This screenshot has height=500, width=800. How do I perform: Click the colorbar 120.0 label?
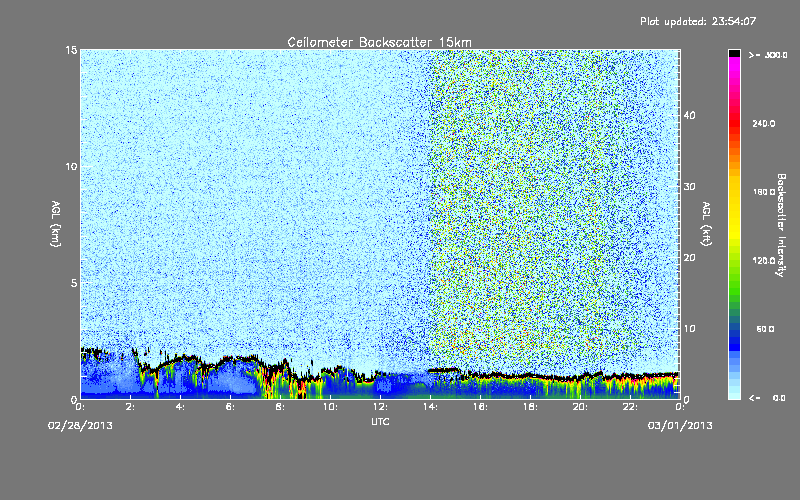(764, 261)
